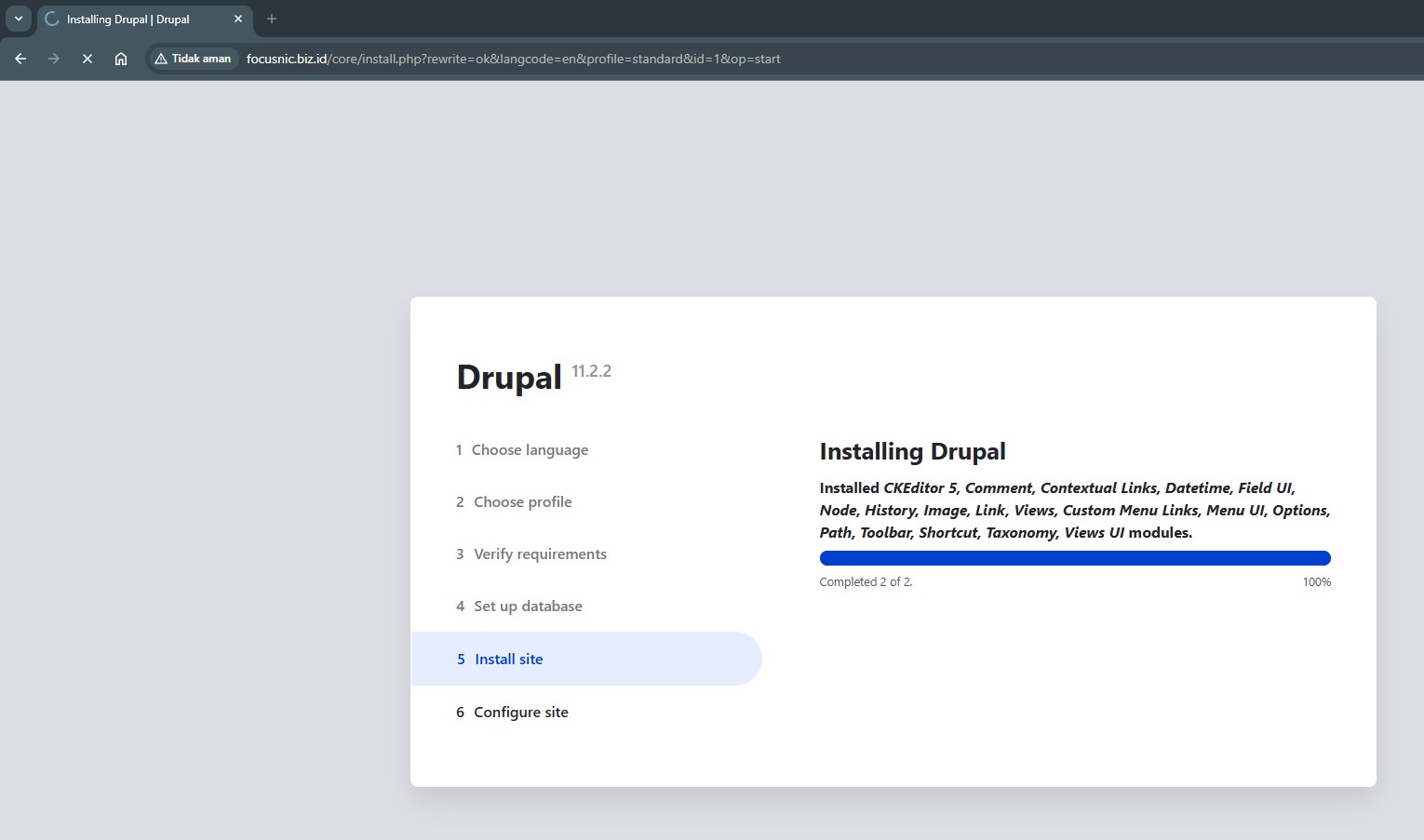Click the "Tidak aman" security warning chip
Screen dimensions: 1424x840
tap(193, 59)
